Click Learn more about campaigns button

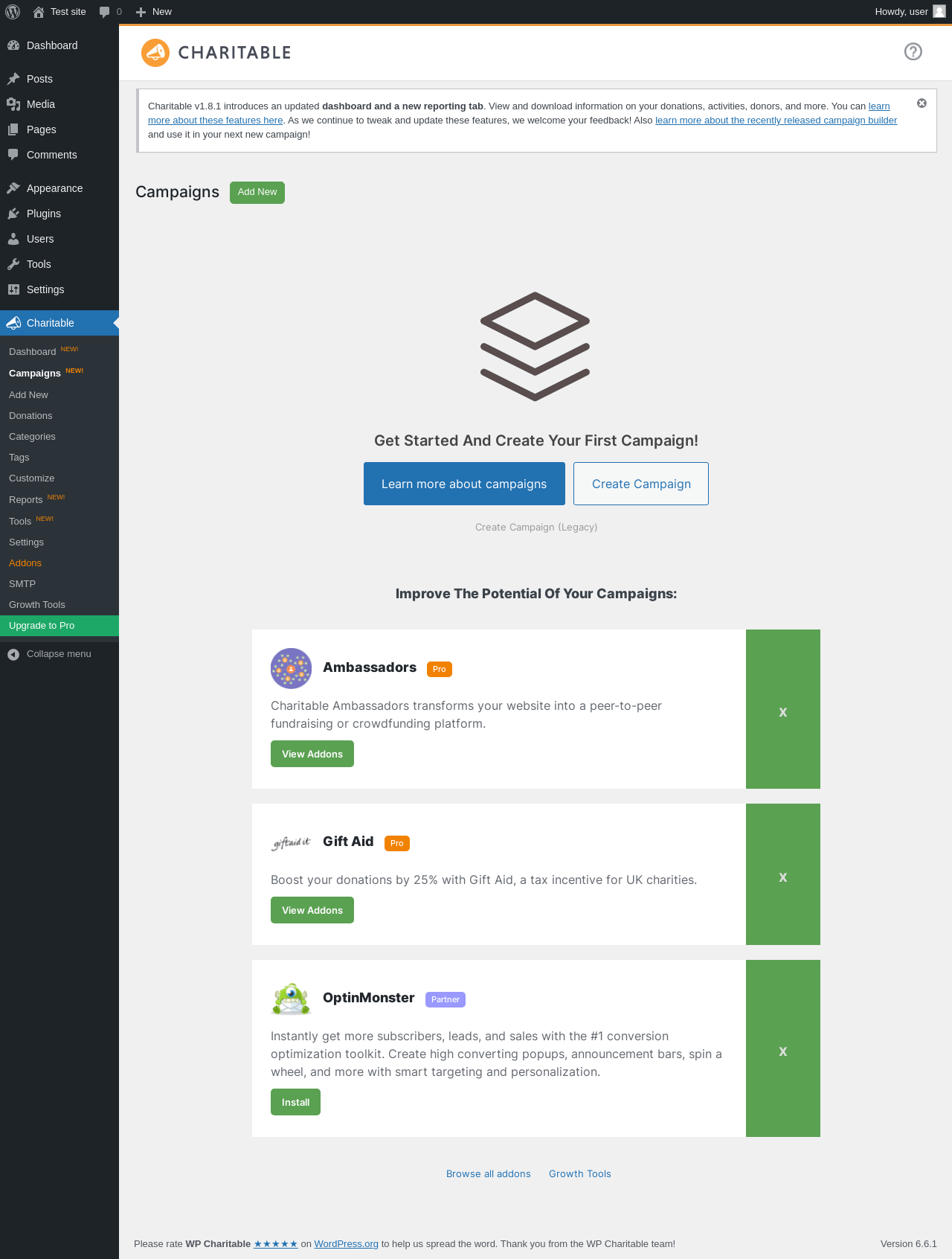pos(464,484)
